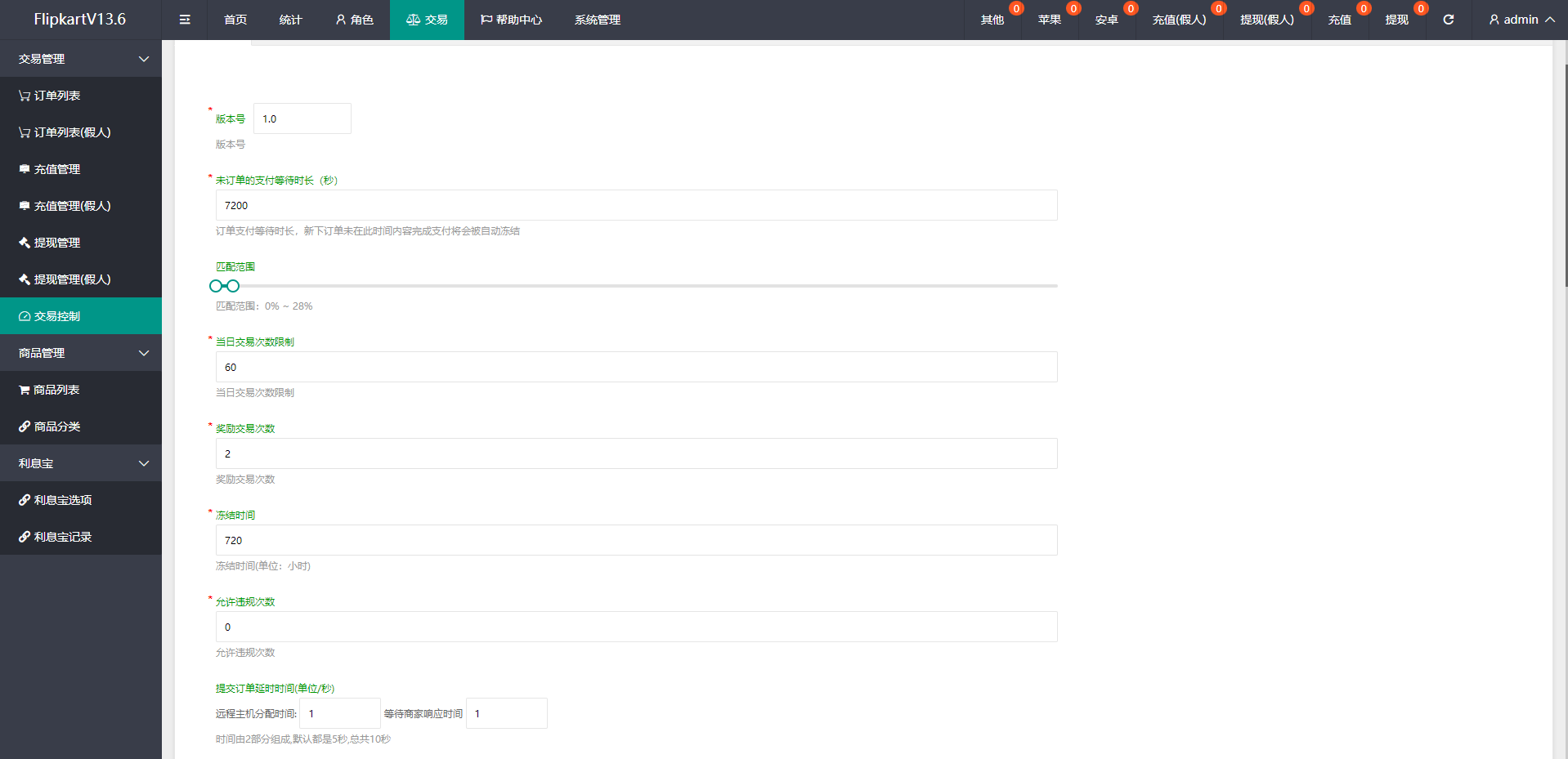Focus the 当日交易次数限制 input
This screenshot has height=759, width=1568.
[x=637, y=367]
